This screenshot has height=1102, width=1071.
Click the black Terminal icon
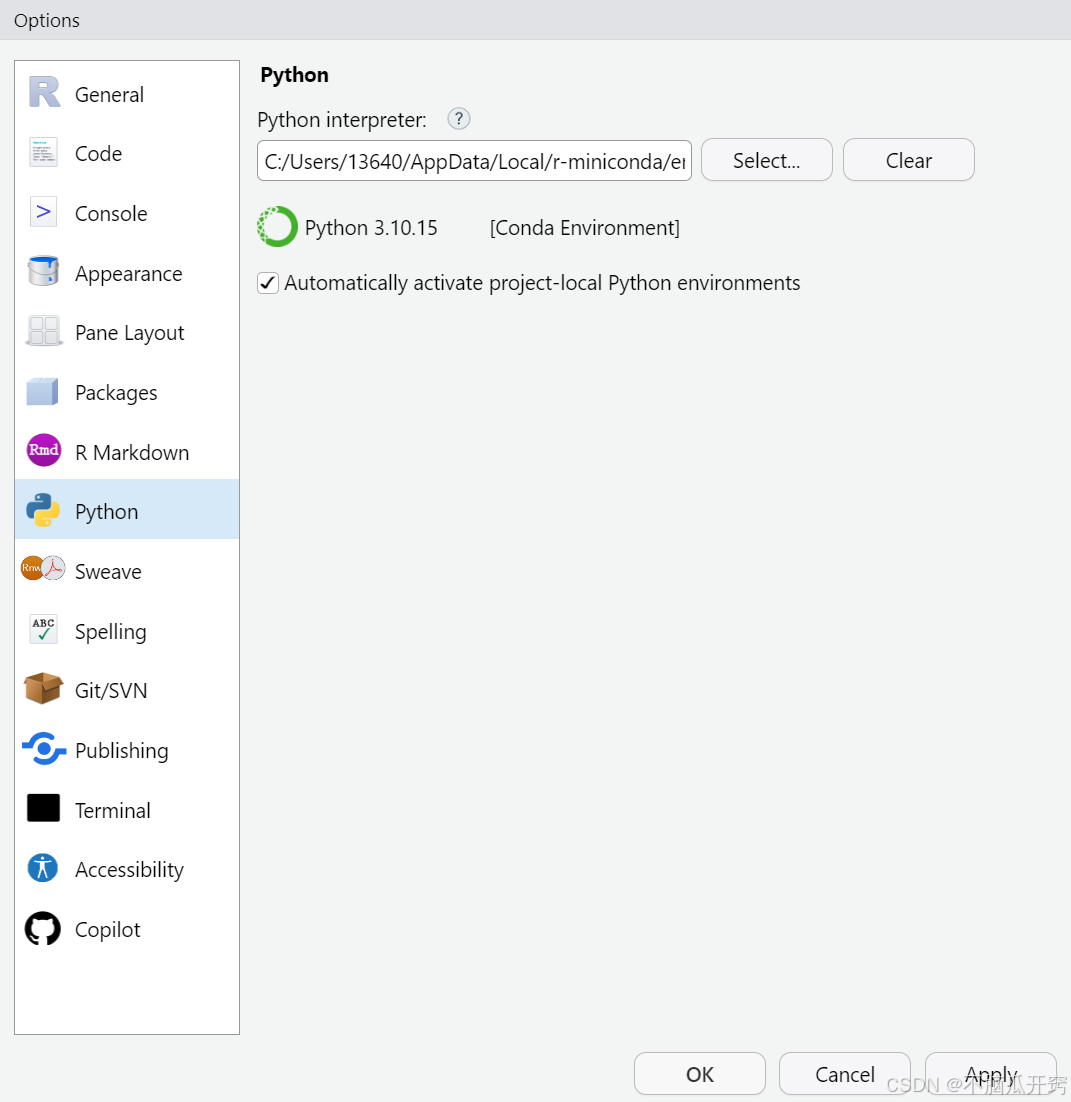point(44,808)
